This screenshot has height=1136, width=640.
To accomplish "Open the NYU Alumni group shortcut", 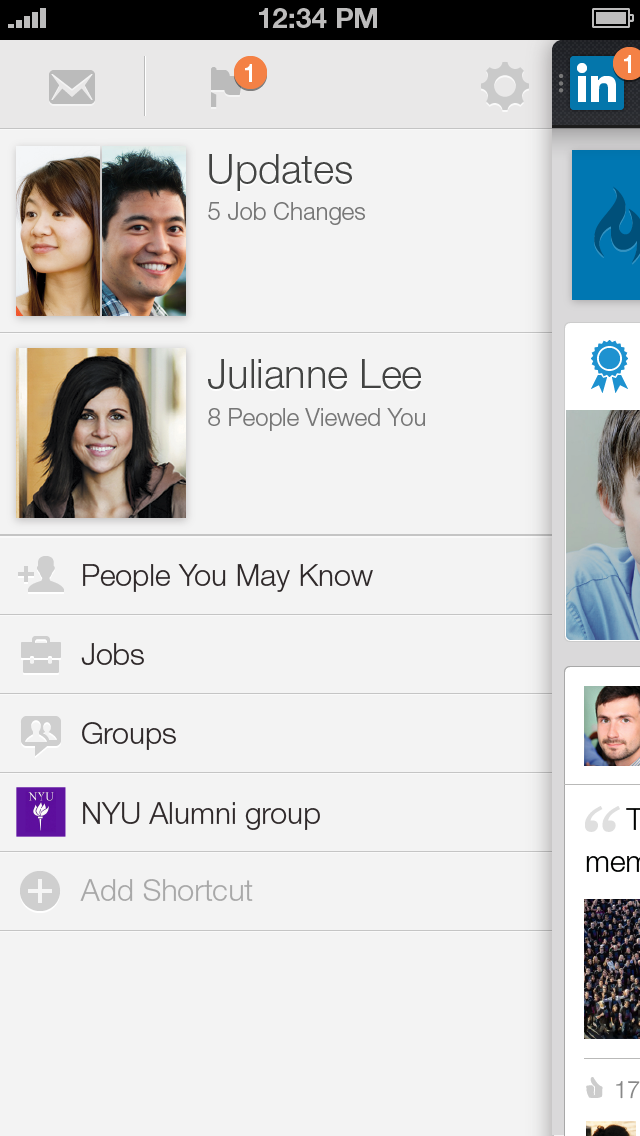I will pyautogui.click(x=201, y=814).
